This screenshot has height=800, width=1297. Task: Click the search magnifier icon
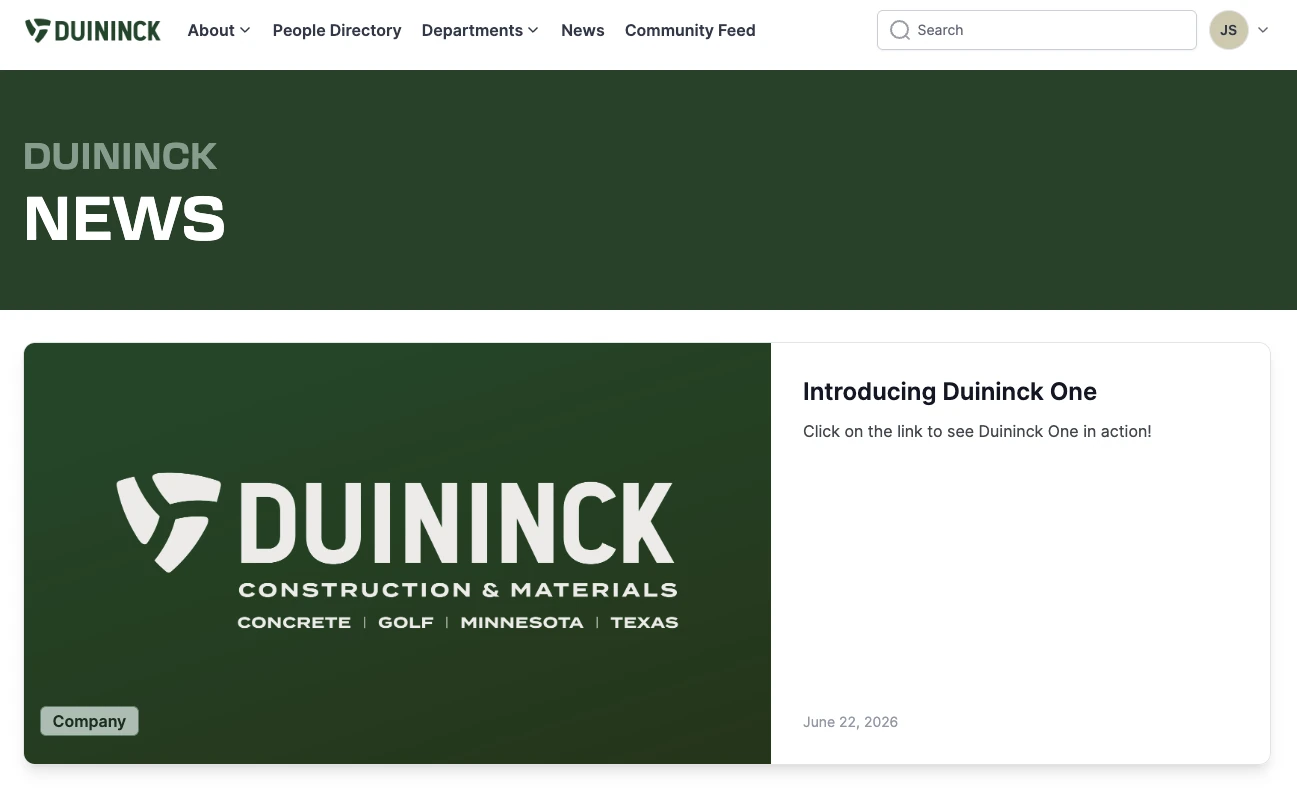900,30
